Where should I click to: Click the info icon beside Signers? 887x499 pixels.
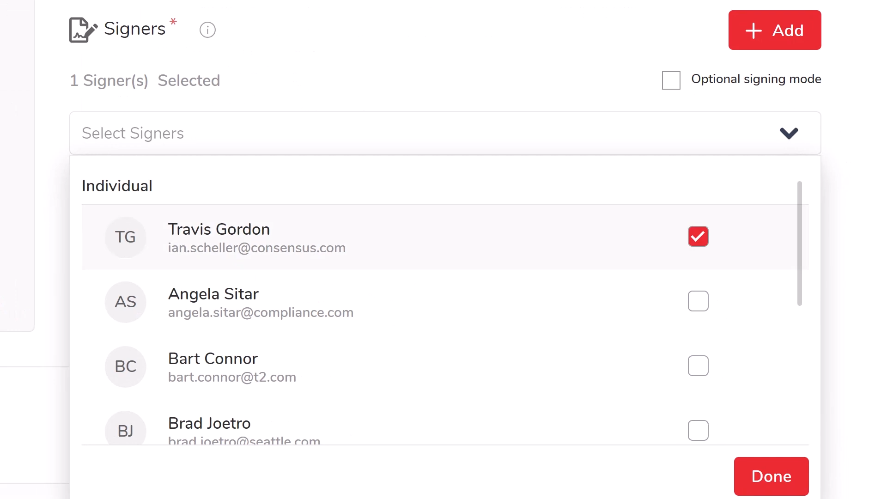tap(208, 30)
